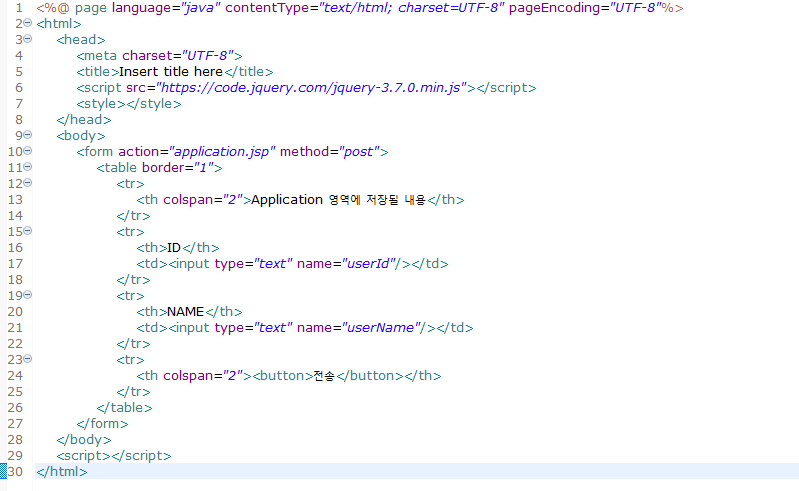
Task: Click the "post" method value
Action: 360,152
